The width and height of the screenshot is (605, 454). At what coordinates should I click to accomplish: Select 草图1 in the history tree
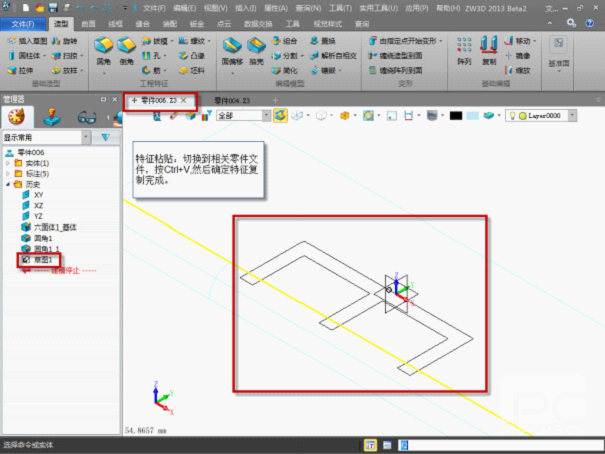pyautogui.click(x=45, y=259)
